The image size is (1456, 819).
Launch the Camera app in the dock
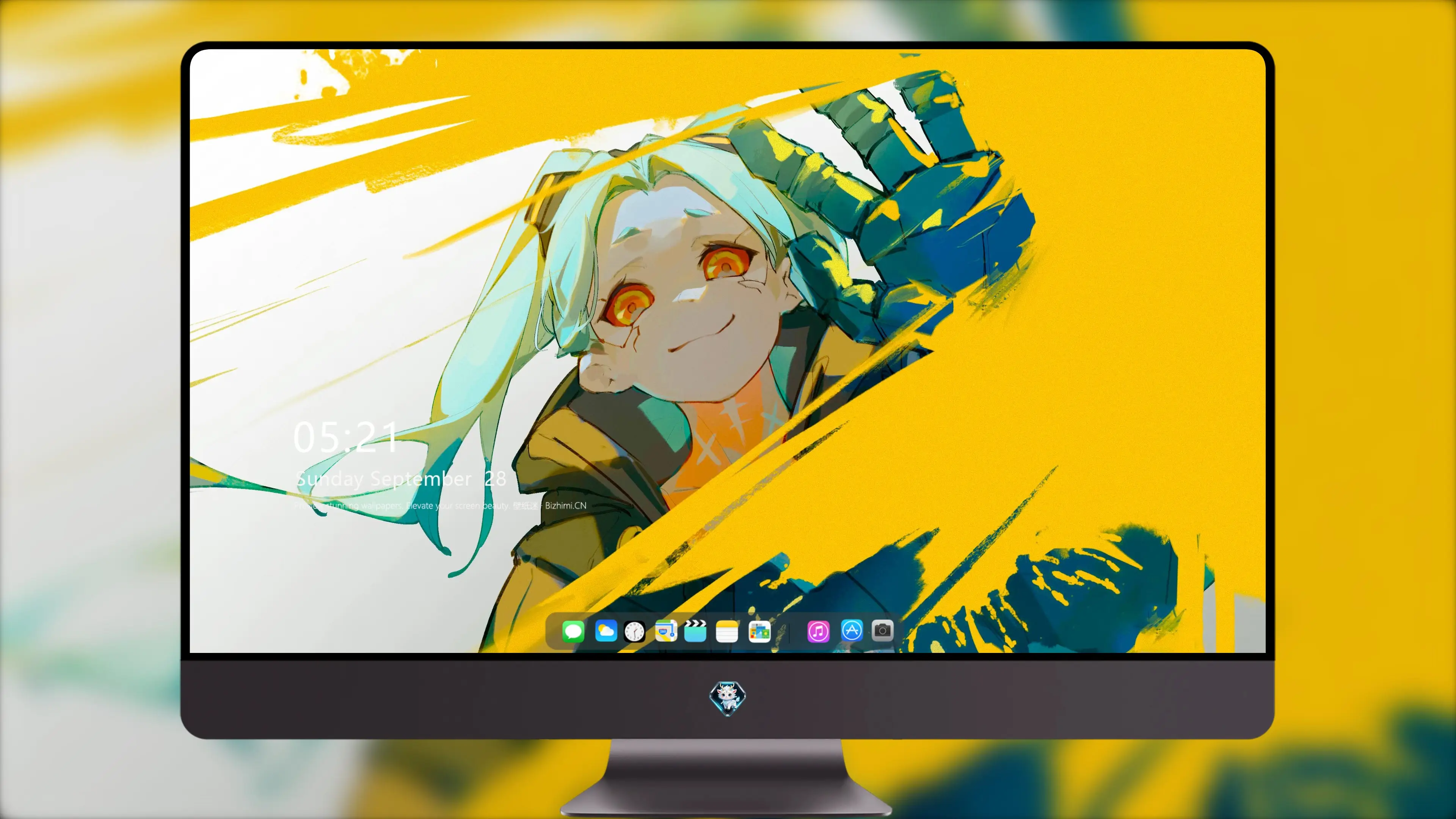coord(882,630)
